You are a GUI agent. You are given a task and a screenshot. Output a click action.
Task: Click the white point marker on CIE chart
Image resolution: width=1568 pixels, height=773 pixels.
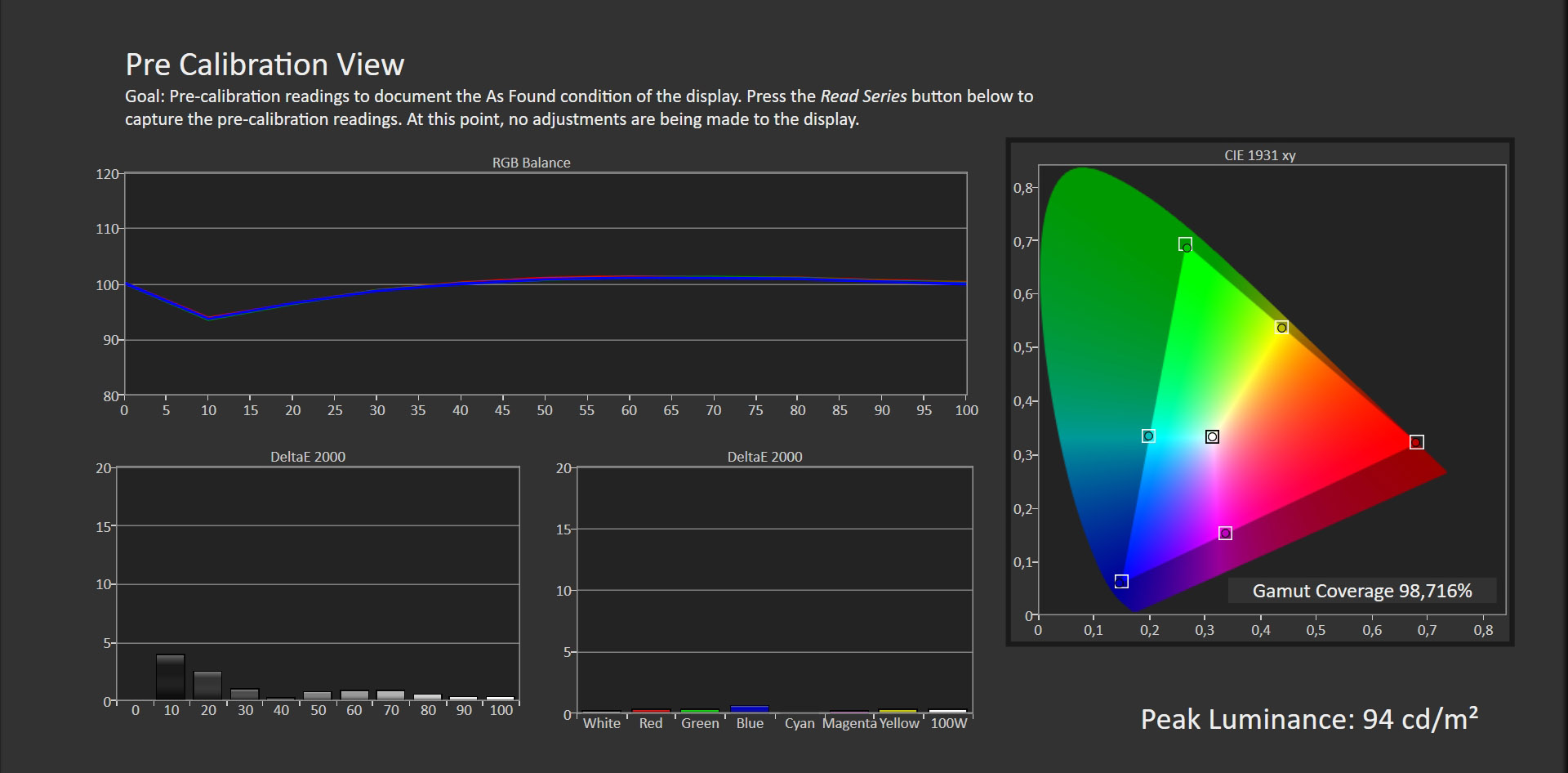point(1212,437)
